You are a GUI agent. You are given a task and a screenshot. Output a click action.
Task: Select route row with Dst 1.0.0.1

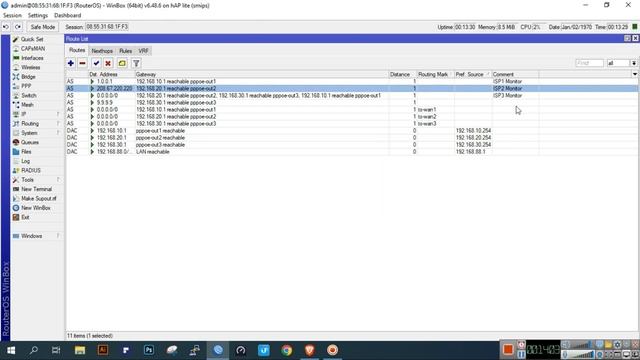click(x=351, y=82)
